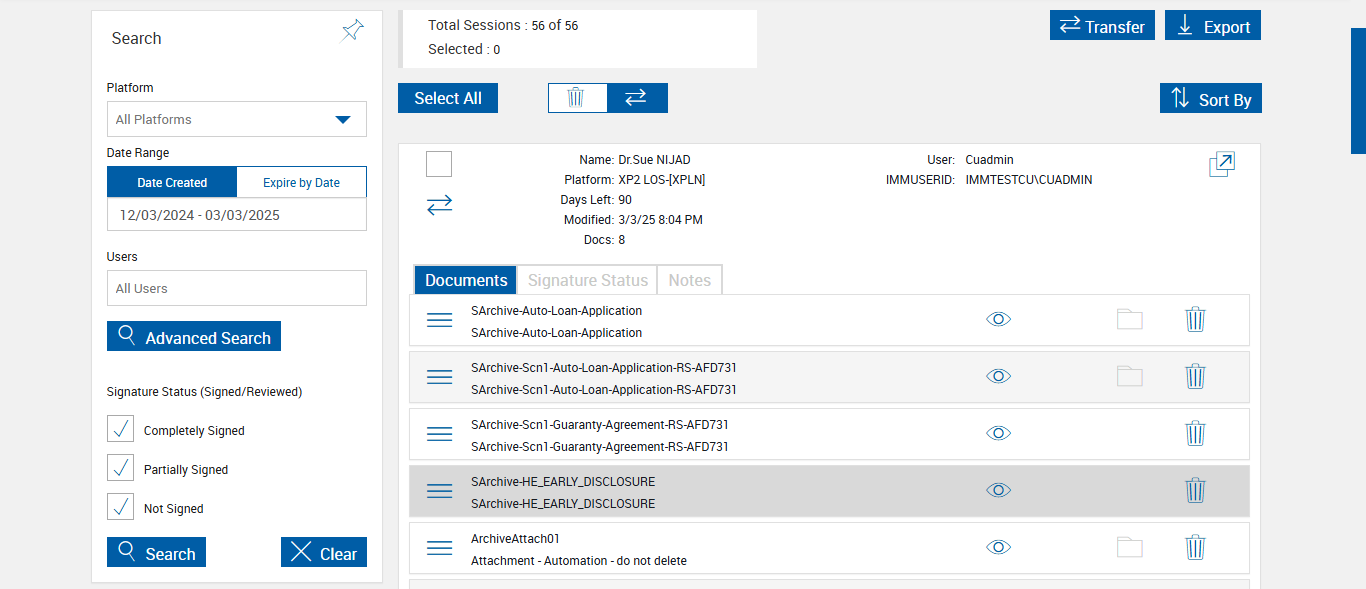
Task: View SArchive-Scn1-Guaranty-Agreement-RS-AFD731 document
Action: pyautogui.click(x=998, y=433)
